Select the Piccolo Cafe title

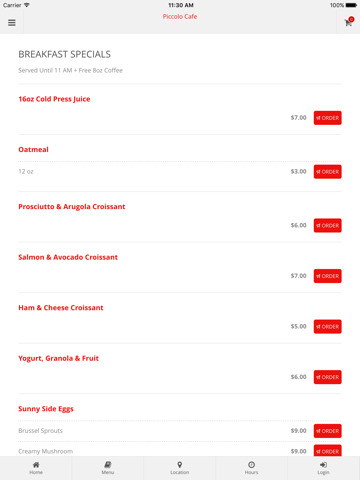click(x=180, y=16)
